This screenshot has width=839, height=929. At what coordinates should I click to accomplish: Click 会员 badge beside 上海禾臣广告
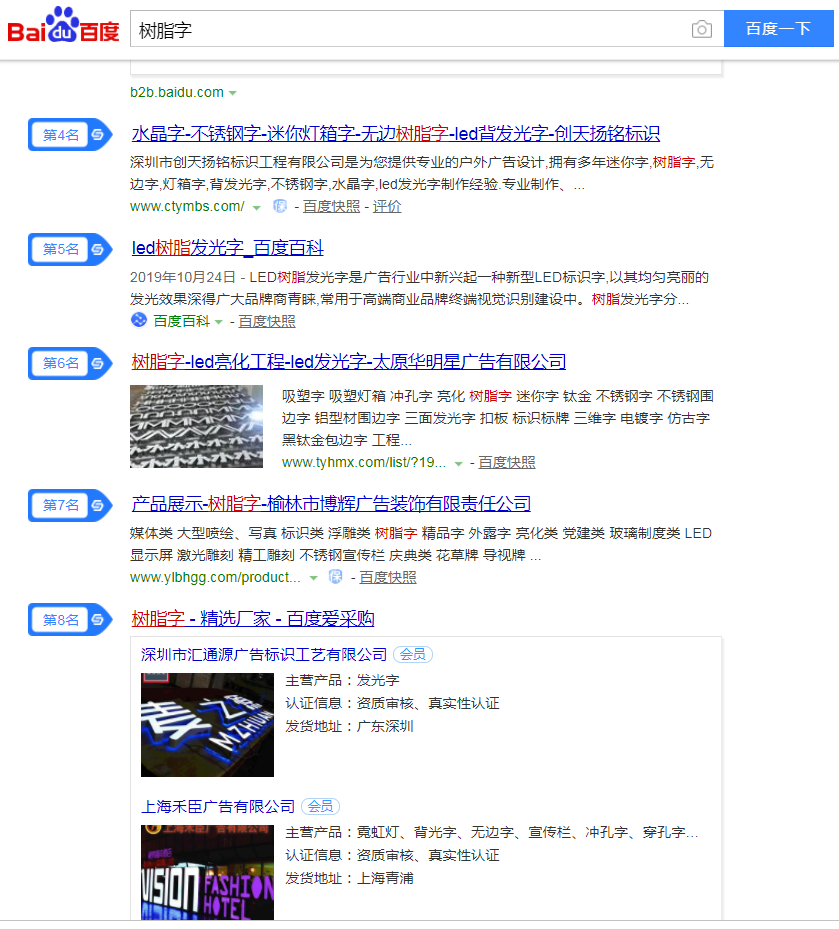coord(321,806)
